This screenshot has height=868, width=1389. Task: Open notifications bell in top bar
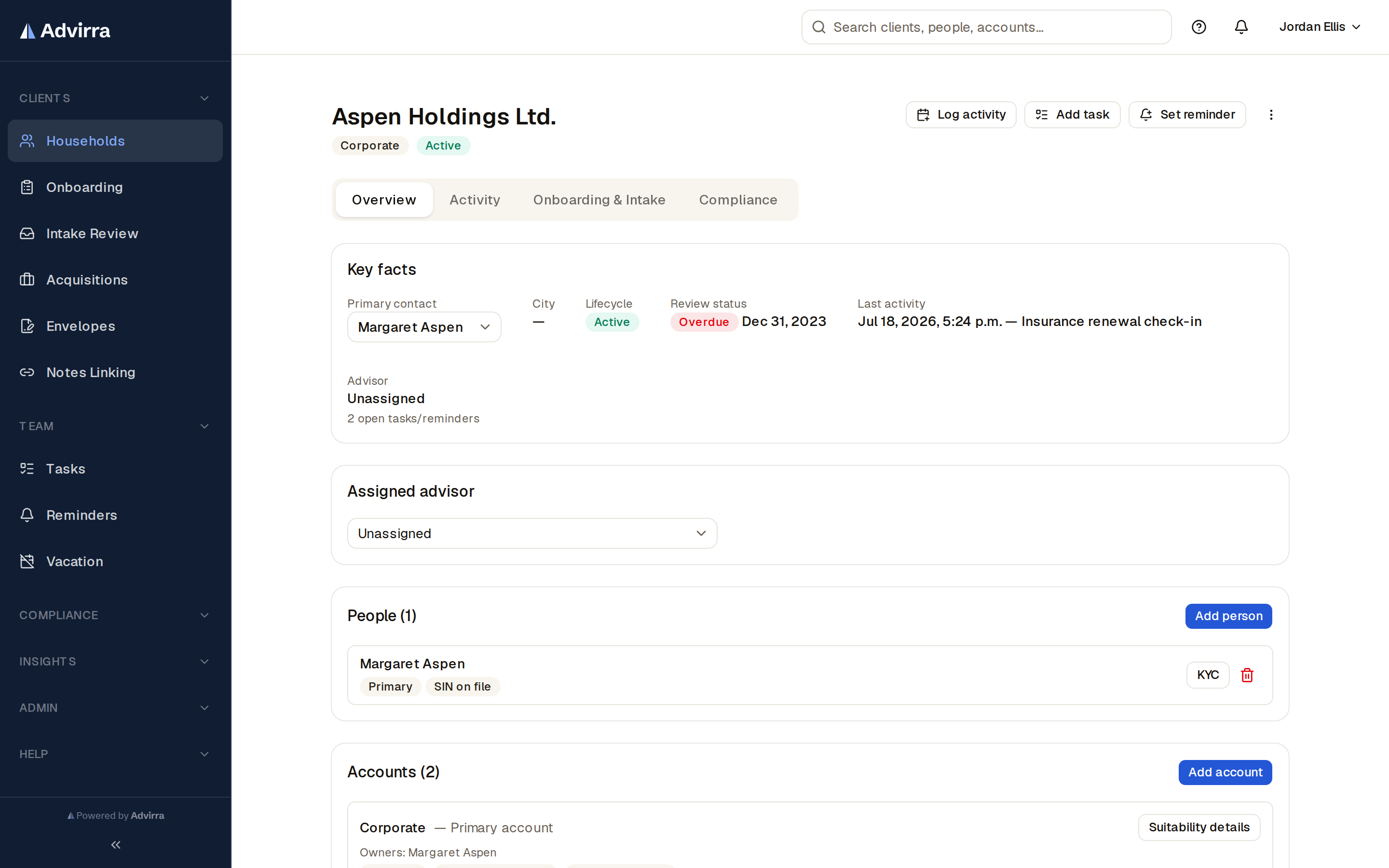[1241, 27]
